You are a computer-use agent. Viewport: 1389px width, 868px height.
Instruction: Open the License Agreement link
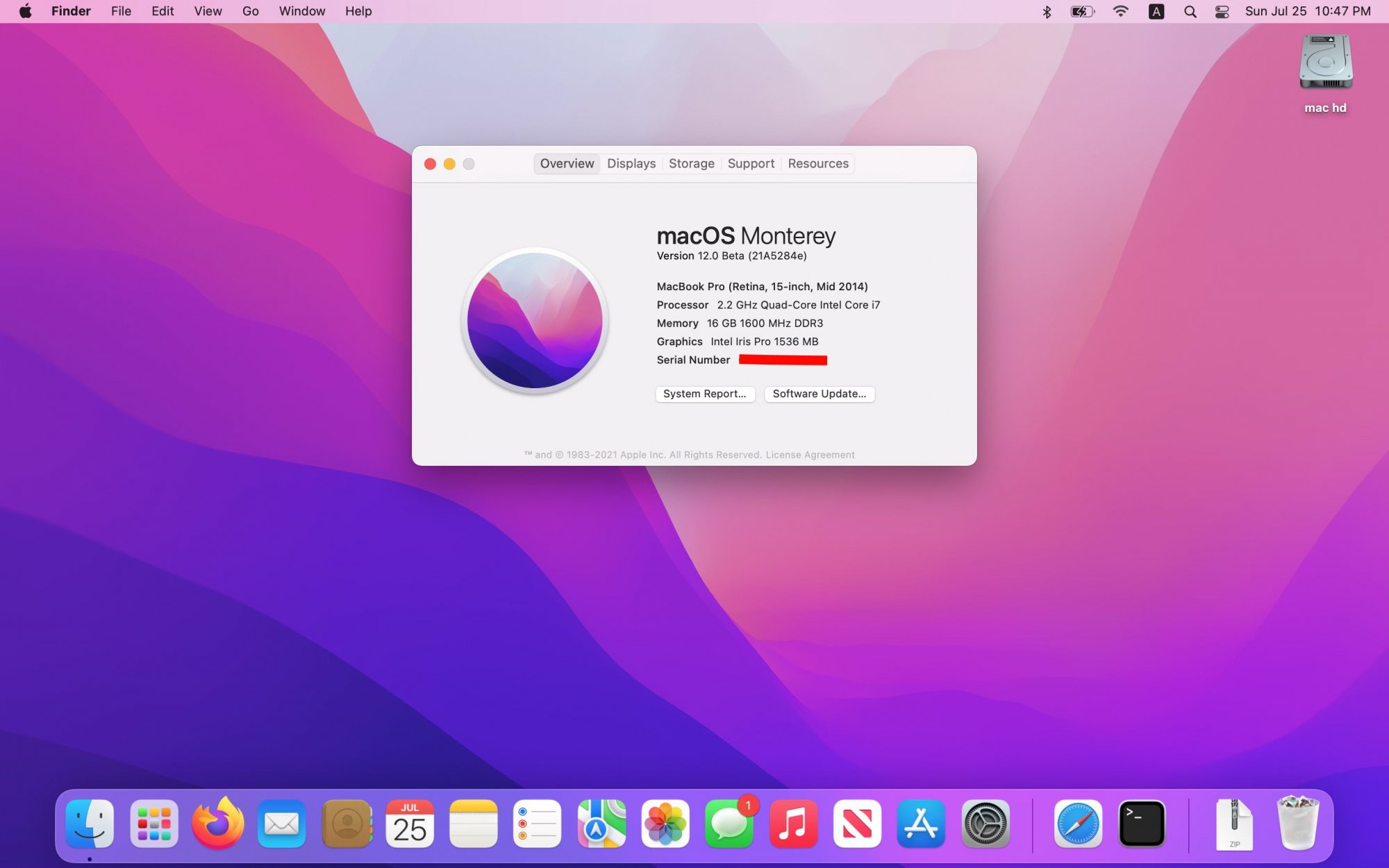810,455
